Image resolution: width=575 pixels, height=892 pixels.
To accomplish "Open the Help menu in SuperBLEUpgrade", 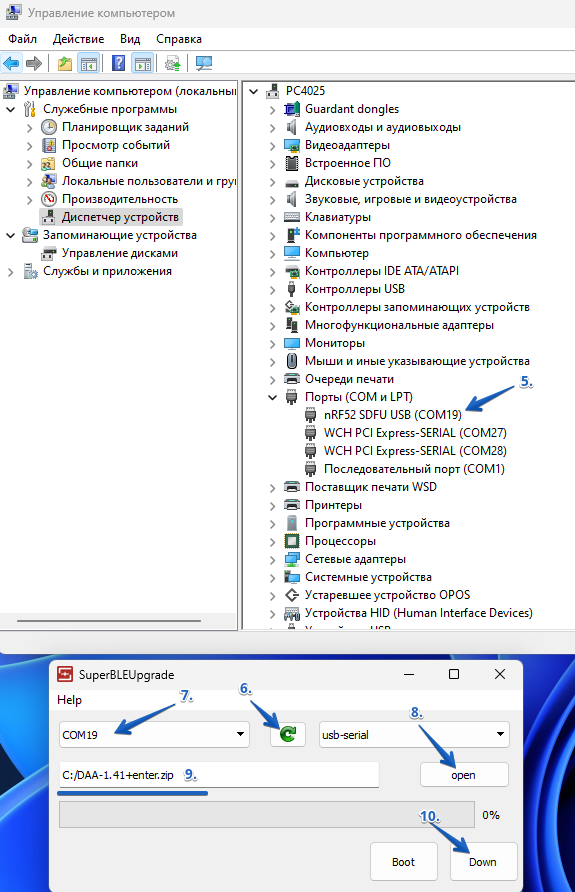I will click(69, 700).
